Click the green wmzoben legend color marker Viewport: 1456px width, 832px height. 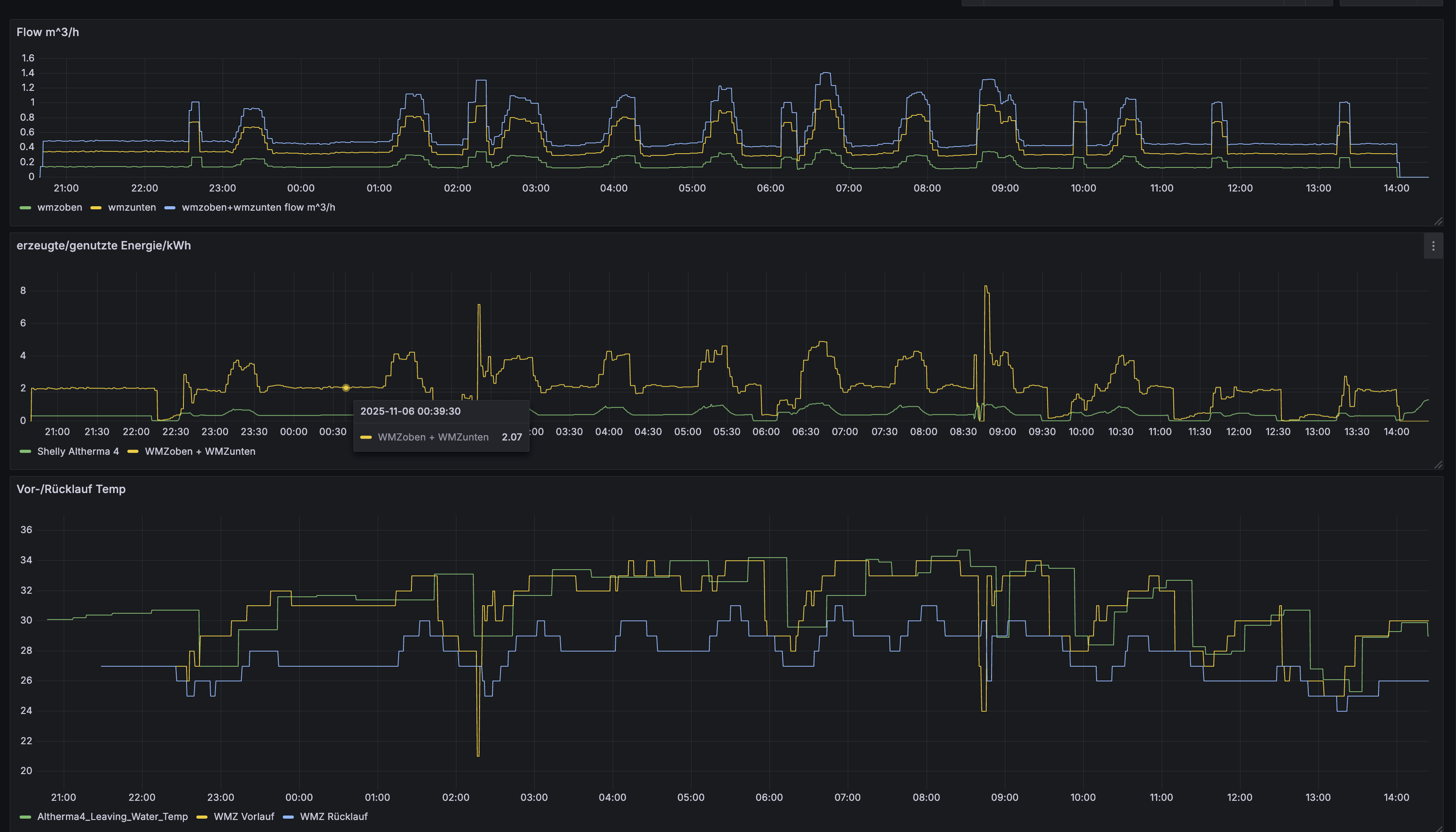[25, 208]
